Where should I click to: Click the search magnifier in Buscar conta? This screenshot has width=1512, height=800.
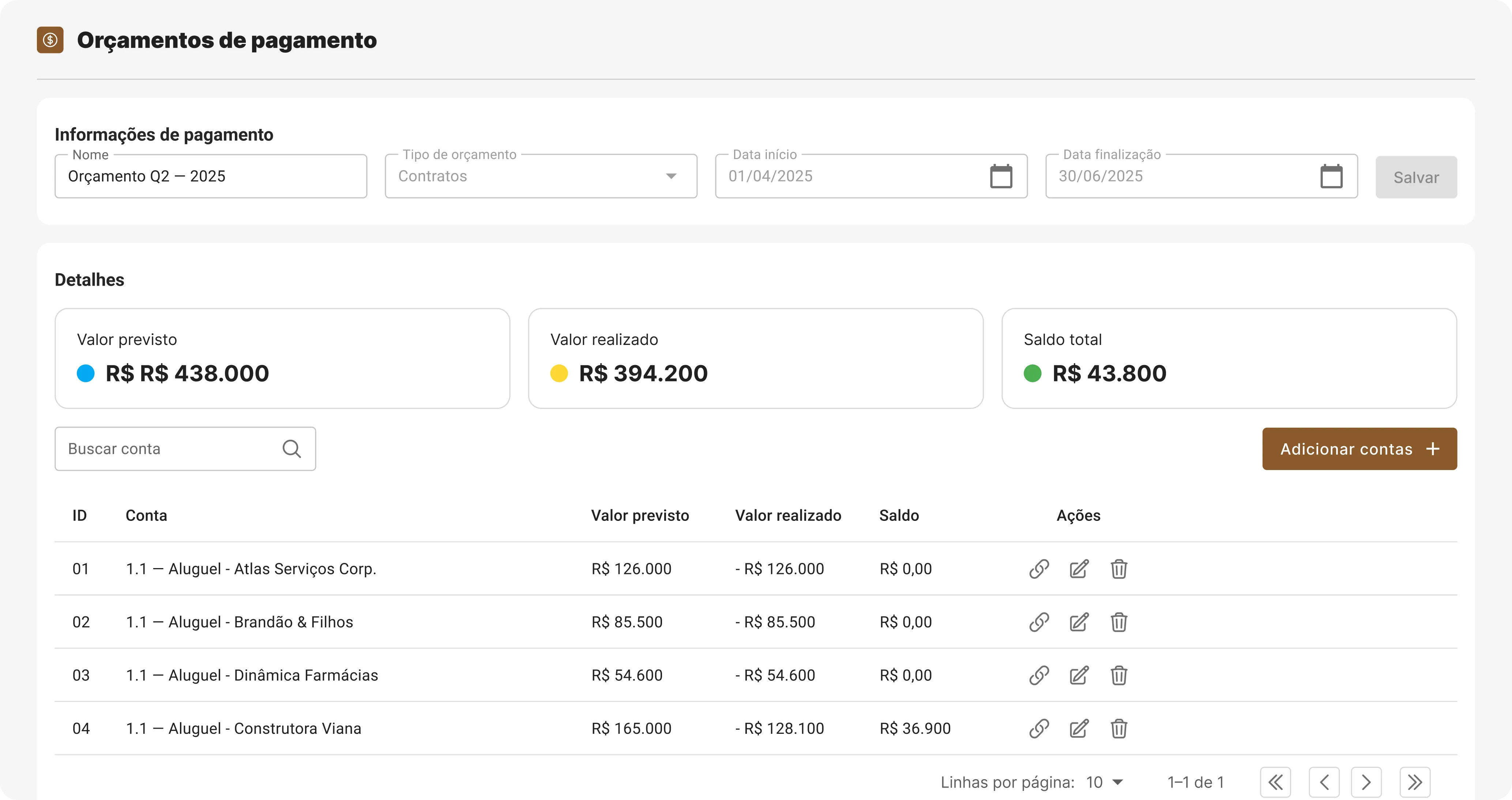coord(292,448)
